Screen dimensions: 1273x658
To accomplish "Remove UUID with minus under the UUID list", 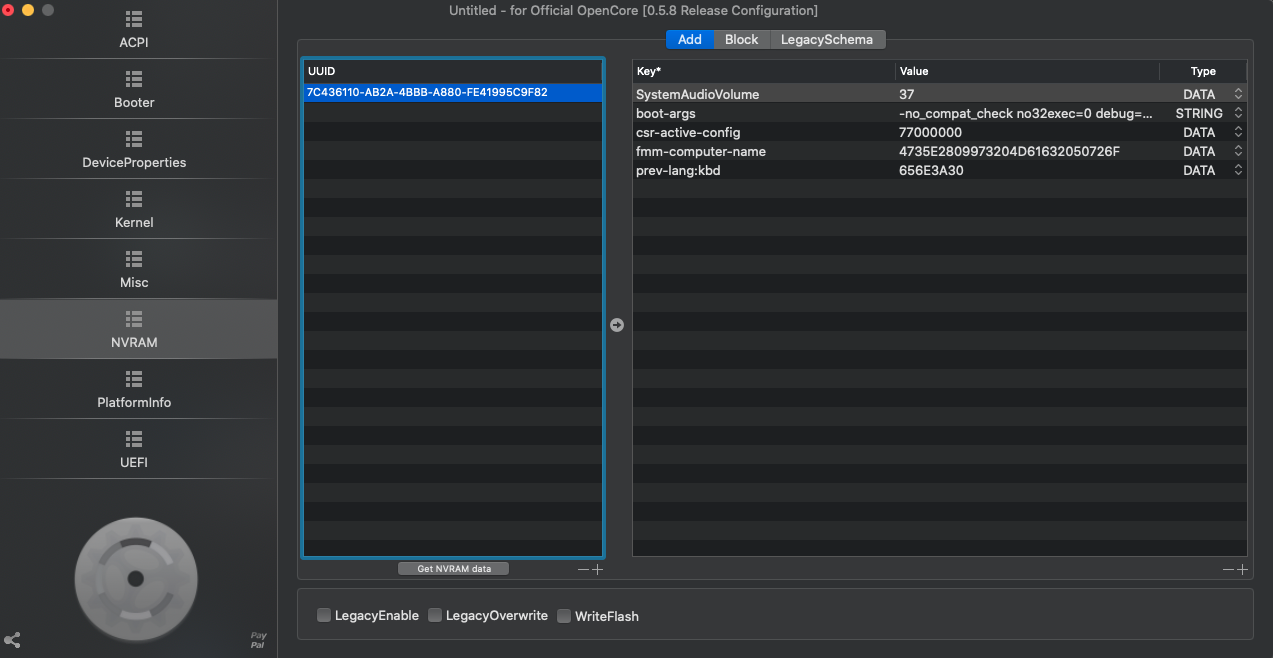I will [584, 570].
